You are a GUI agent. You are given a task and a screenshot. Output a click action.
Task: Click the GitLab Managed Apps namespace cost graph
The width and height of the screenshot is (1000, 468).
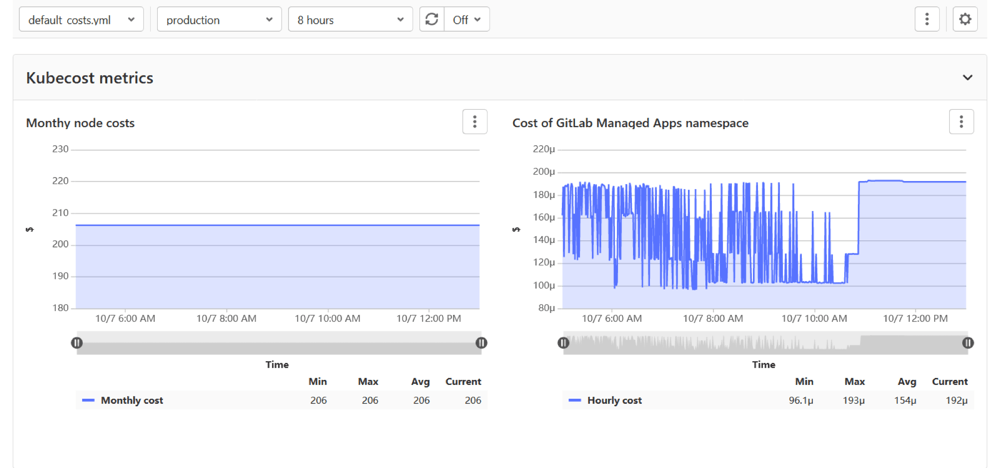coord(764,240)
